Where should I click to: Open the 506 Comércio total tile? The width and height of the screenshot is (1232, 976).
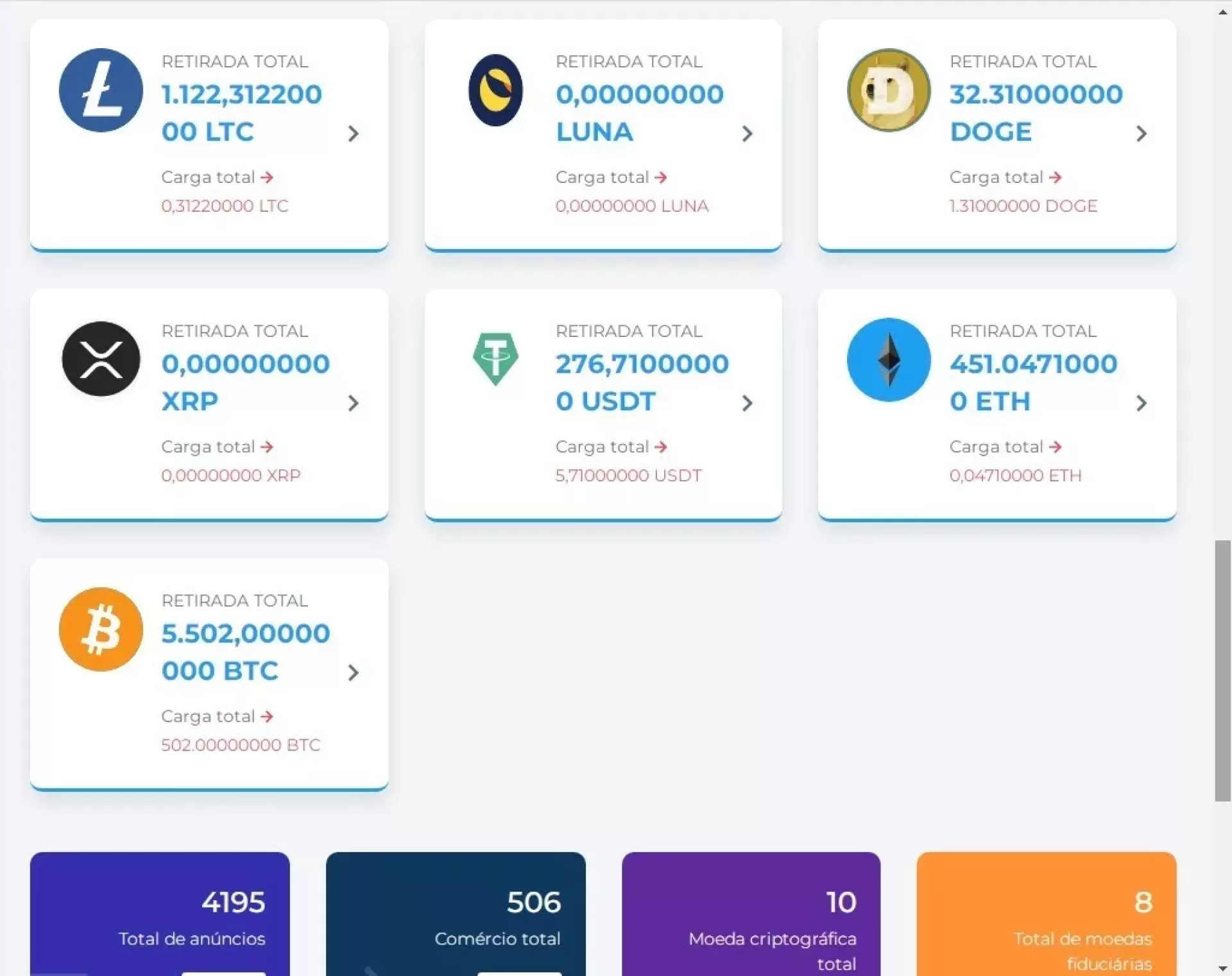tap(456, 914)
